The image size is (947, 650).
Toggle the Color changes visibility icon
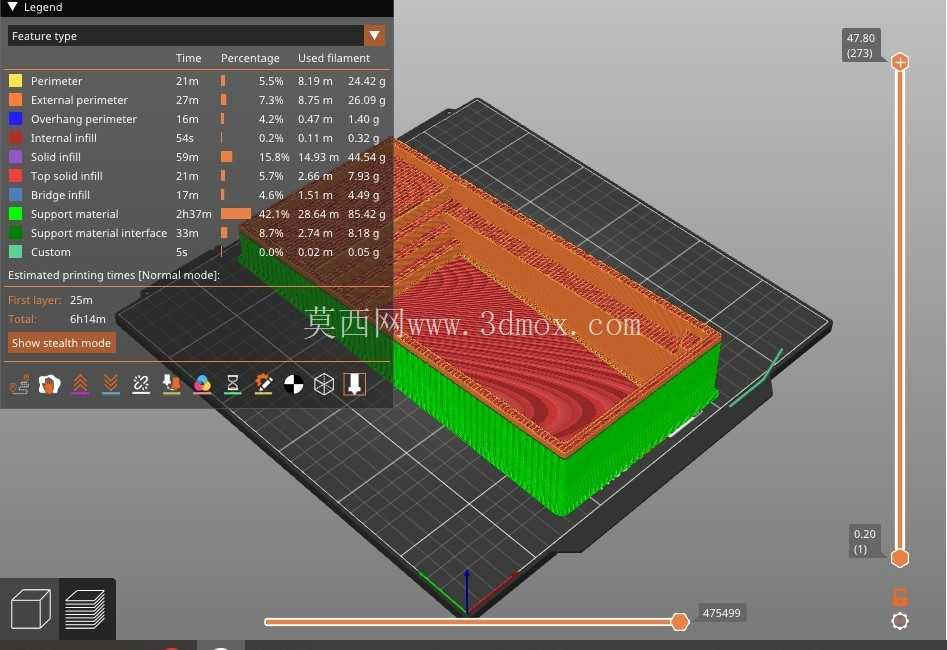202,384
